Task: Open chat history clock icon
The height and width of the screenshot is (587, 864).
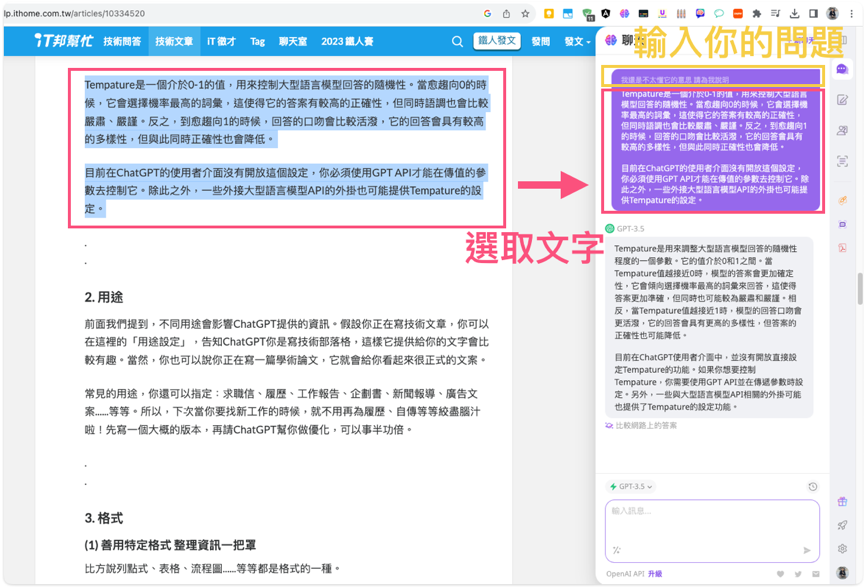Action: (x=812, y=487)
